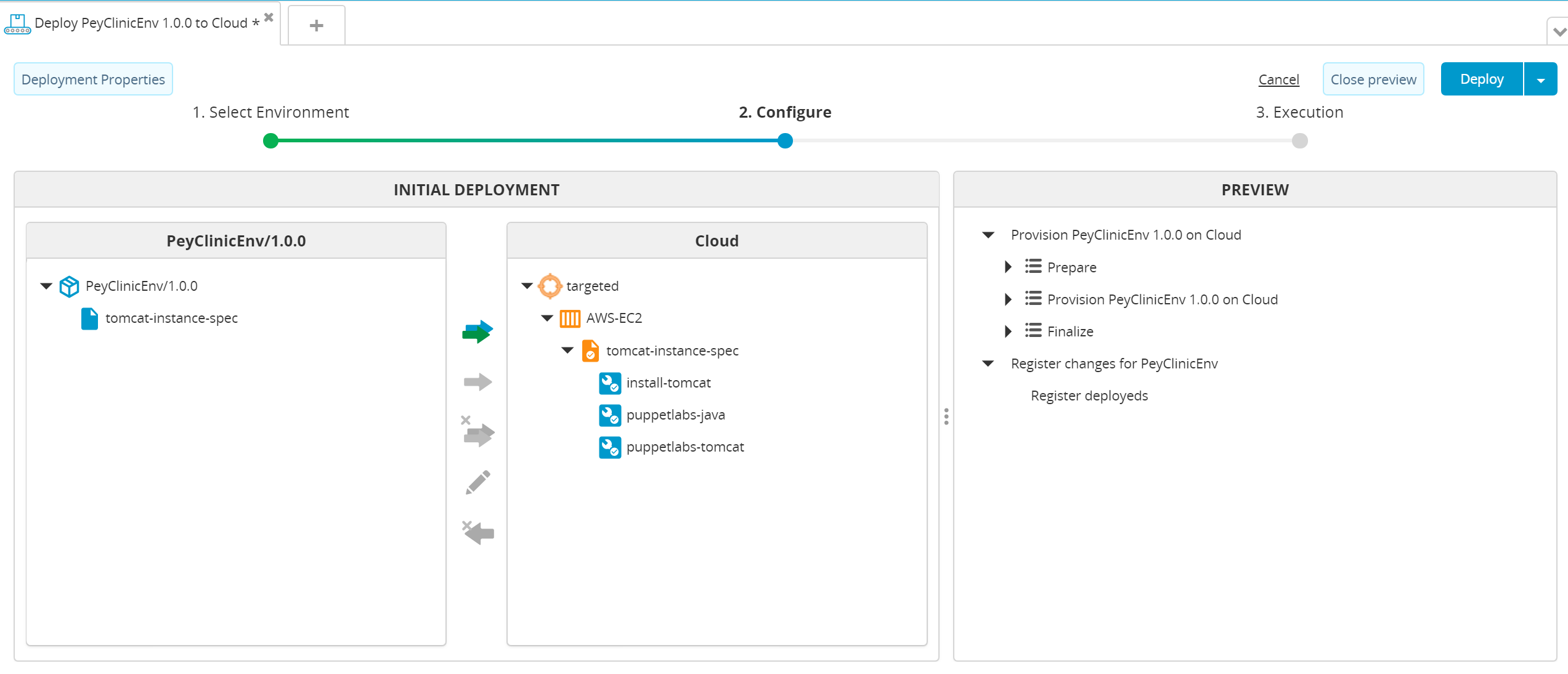Select puppetlabs-java in Cloud tree
The height and width of the screenshot is (674, 1568).
point(675,415)
